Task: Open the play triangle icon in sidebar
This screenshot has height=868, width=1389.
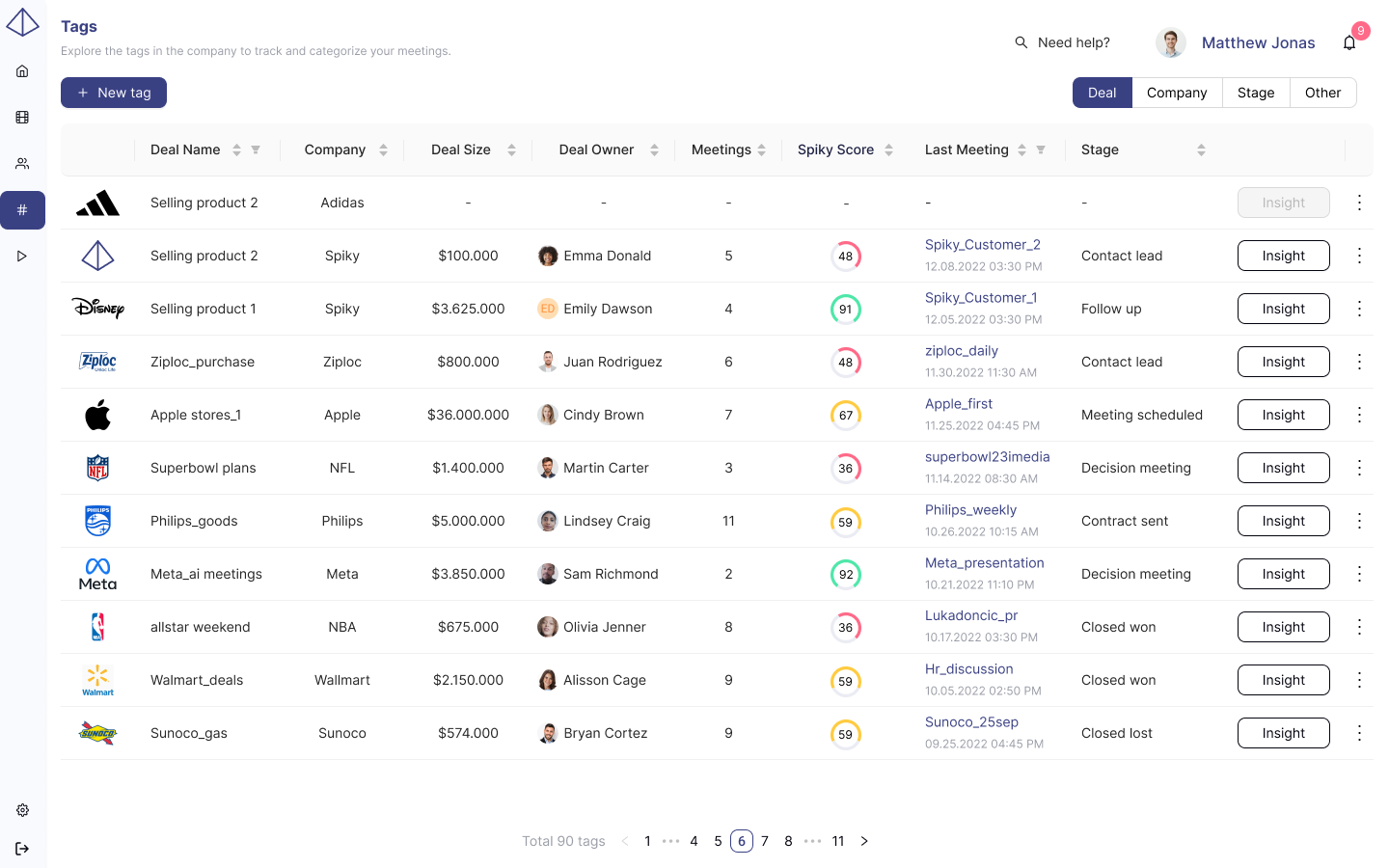Action: pos(22,257)
